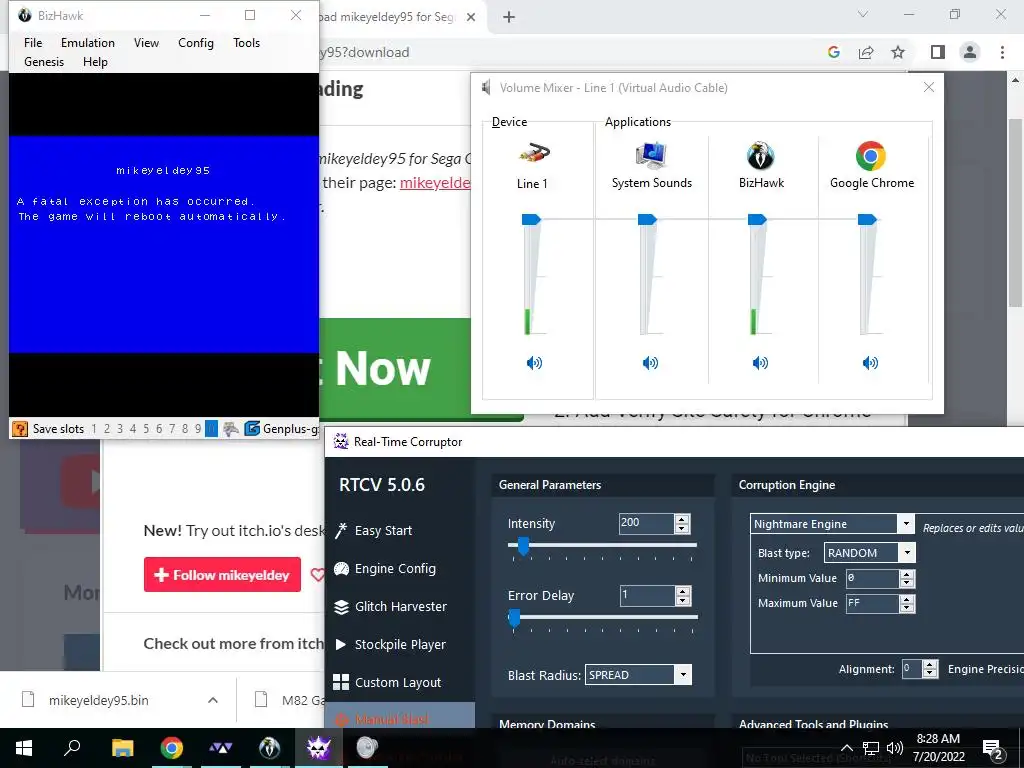Mute BizHawk in Volume Mixer
The image size is (1024, 768).
coord(760,362)
